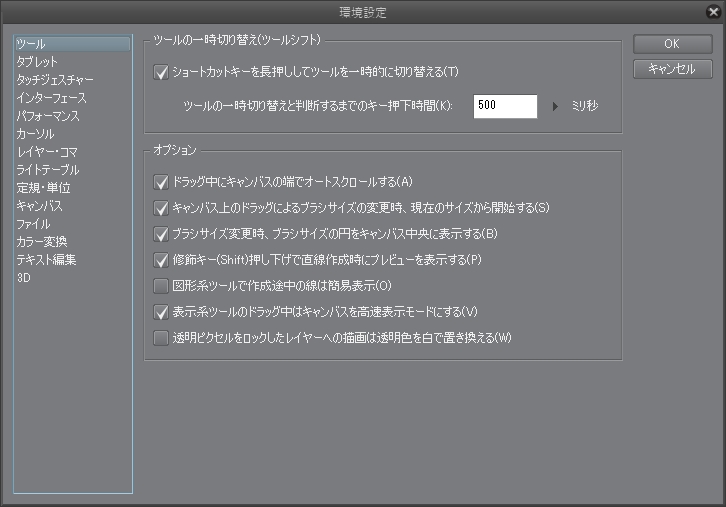
Task: Enable replace transparent color with white option
Action: (161, 338)
